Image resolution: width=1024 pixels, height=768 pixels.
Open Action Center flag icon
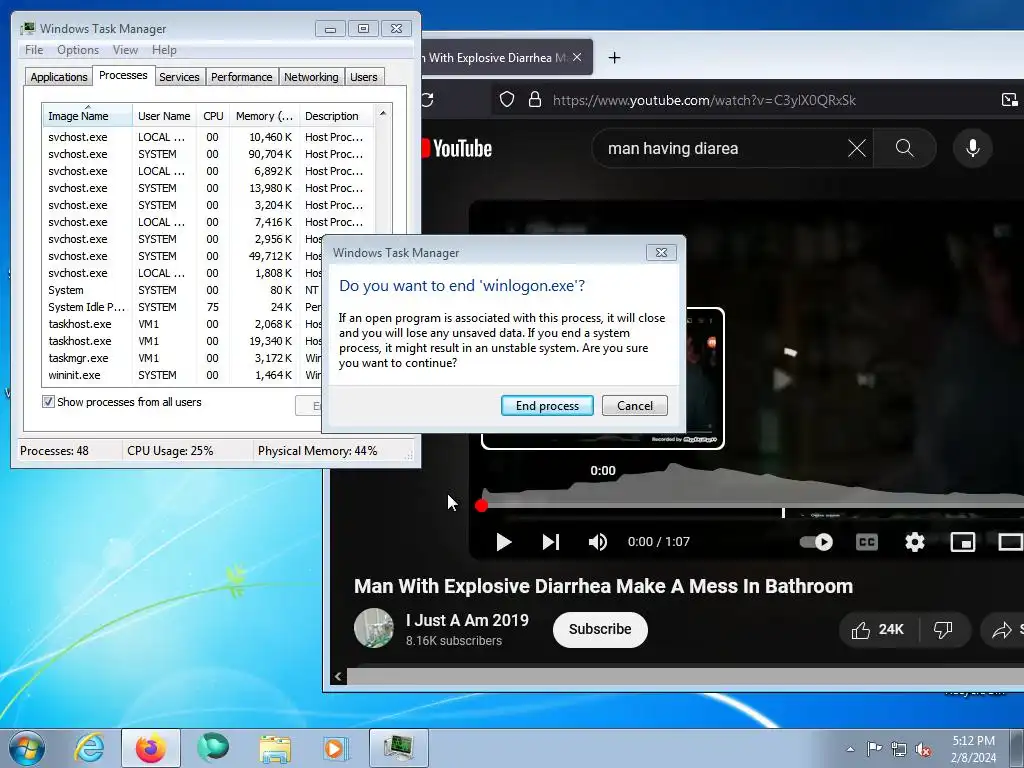(x=874, y=749)
